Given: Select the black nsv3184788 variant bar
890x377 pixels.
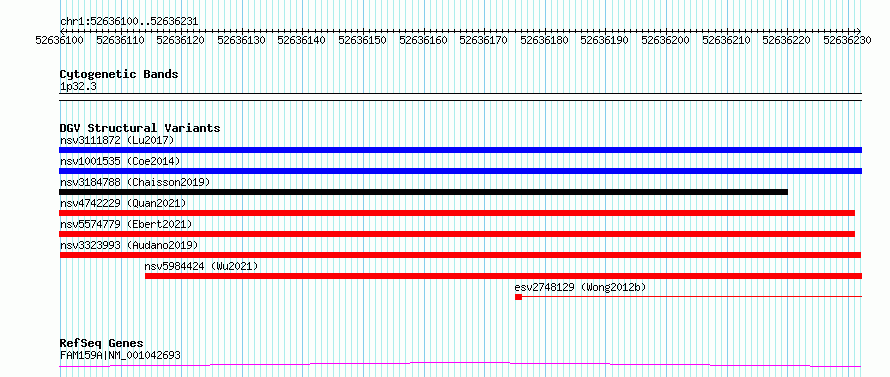Looking at the screenshot, I should point(423,192).
